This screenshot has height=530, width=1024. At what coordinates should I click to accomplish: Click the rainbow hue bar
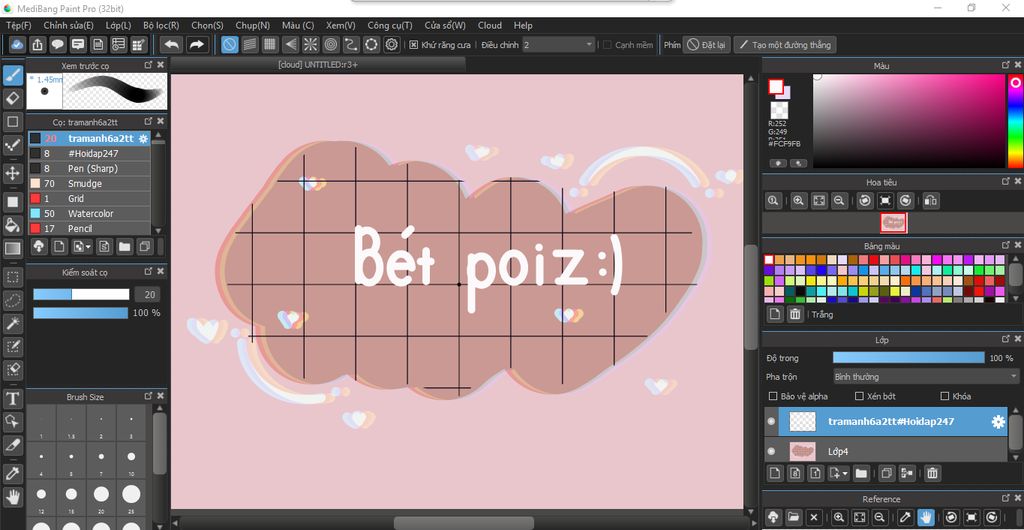(1016, 121)
